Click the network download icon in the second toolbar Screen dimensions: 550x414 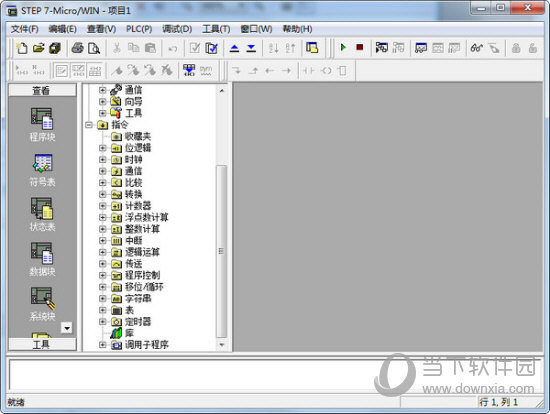tap(189, 71)
